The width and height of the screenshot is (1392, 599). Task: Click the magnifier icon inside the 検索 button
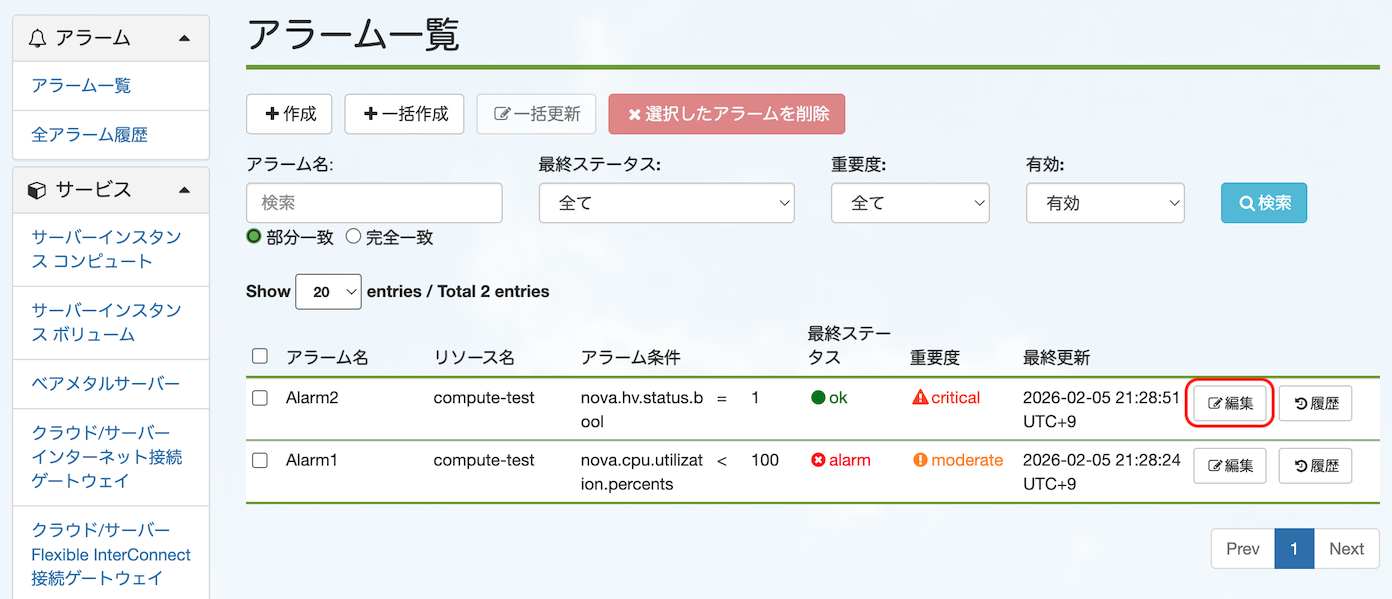coord(1248,202)
